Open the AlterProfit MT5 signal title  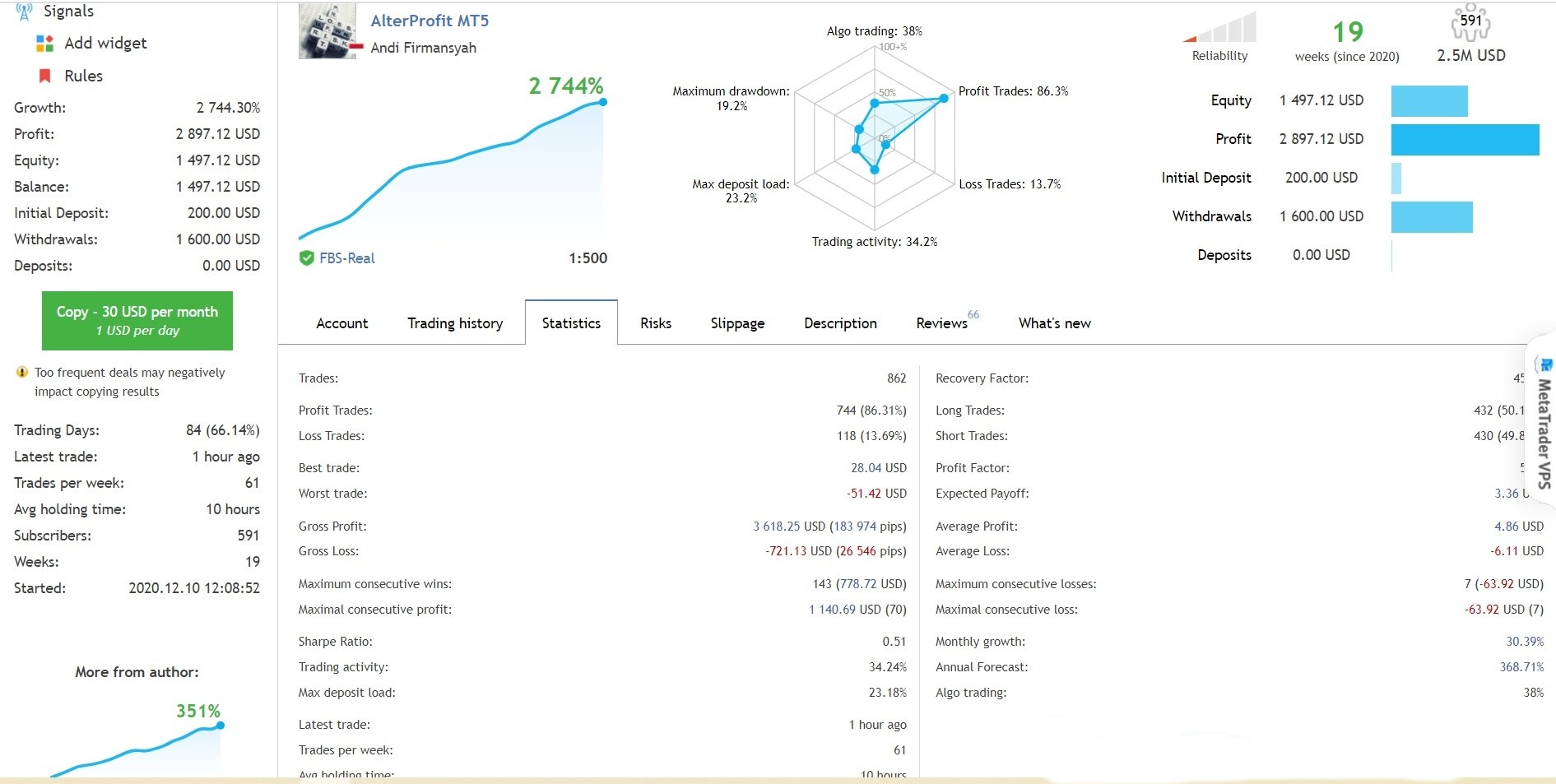tap(430, 21)
